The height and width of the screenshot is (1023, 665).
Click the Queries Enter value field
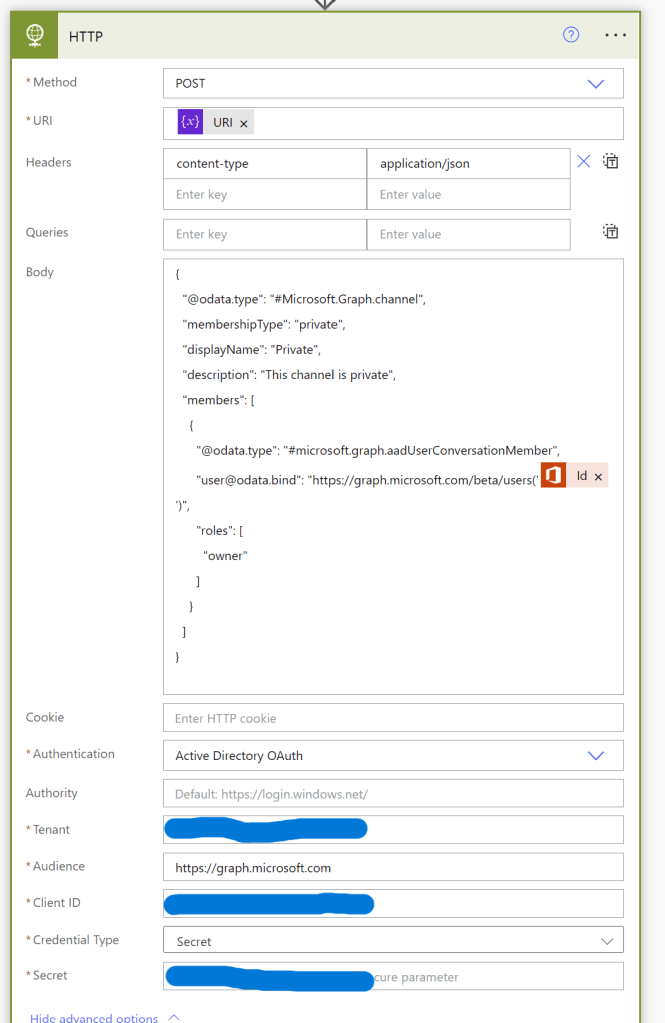468,234
